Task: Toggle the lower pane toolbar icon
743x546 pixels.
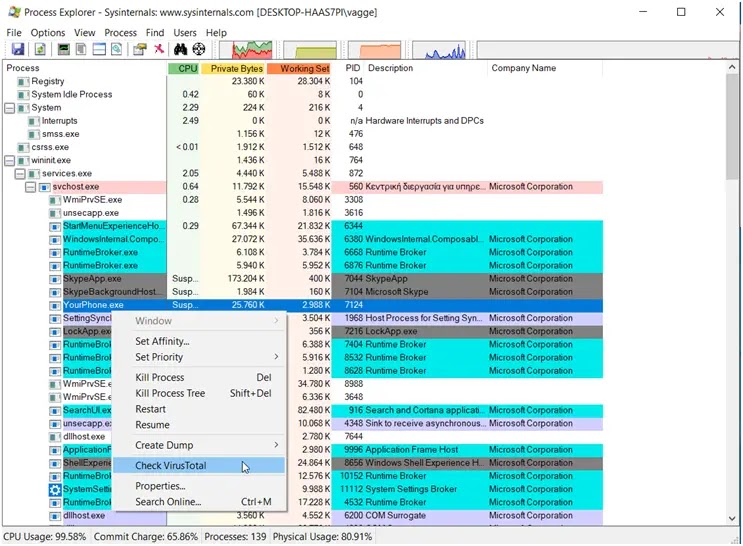Action: pyautogui.click(x=99, y=49)
